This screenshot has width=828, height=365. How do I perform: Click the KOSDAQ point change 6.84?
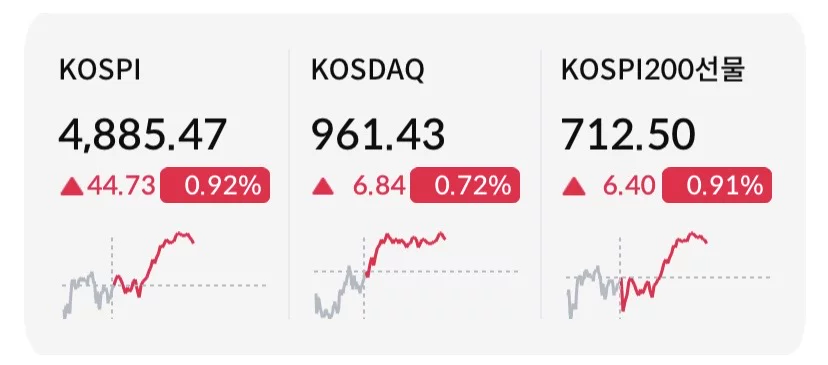(379, 186)
